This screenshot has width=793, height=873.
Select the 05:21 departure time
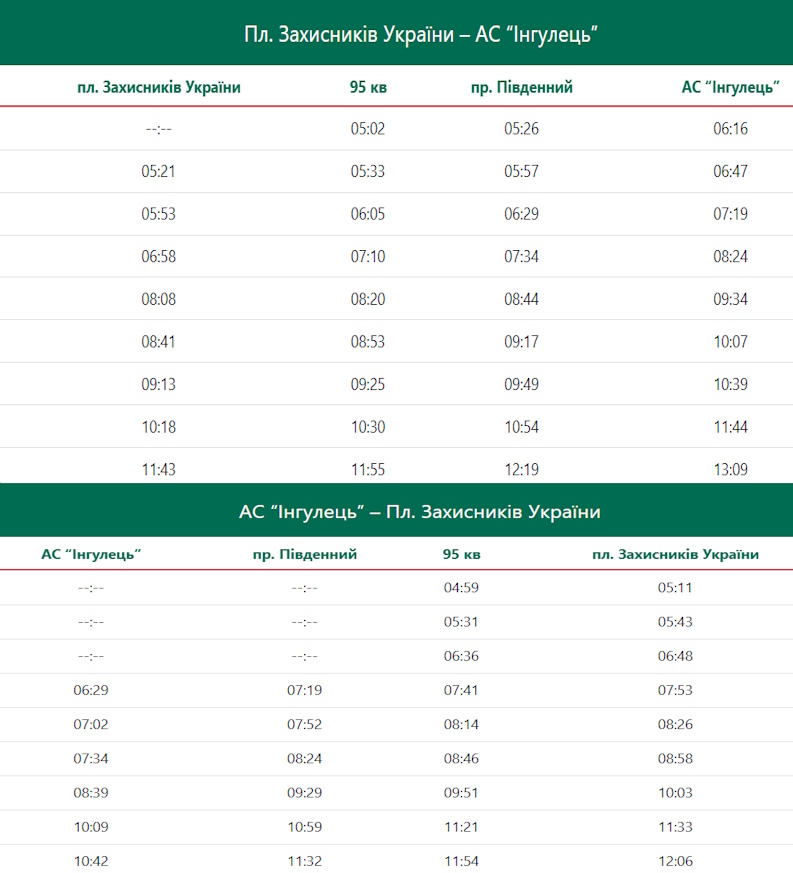tap(158, 171)
